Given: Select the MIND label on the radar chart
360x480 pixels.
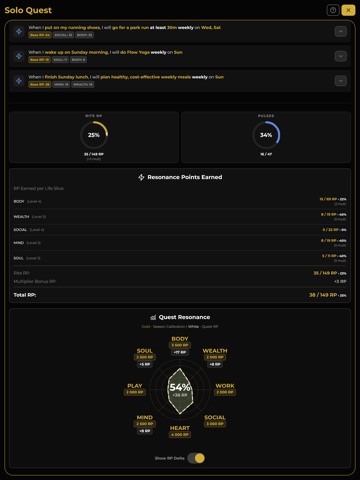Looking at the screenshot, I should (145, 417).
